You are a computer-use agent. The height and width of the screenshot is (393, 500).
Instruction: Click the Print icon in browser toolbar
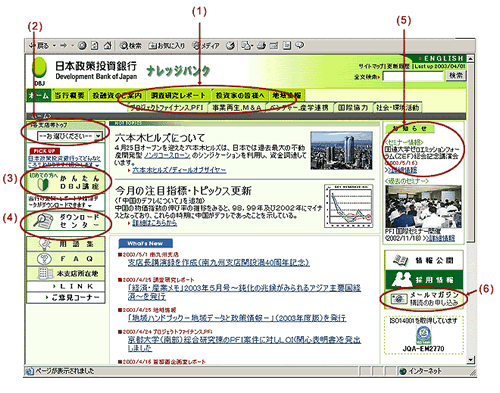(x=261, y=45)
